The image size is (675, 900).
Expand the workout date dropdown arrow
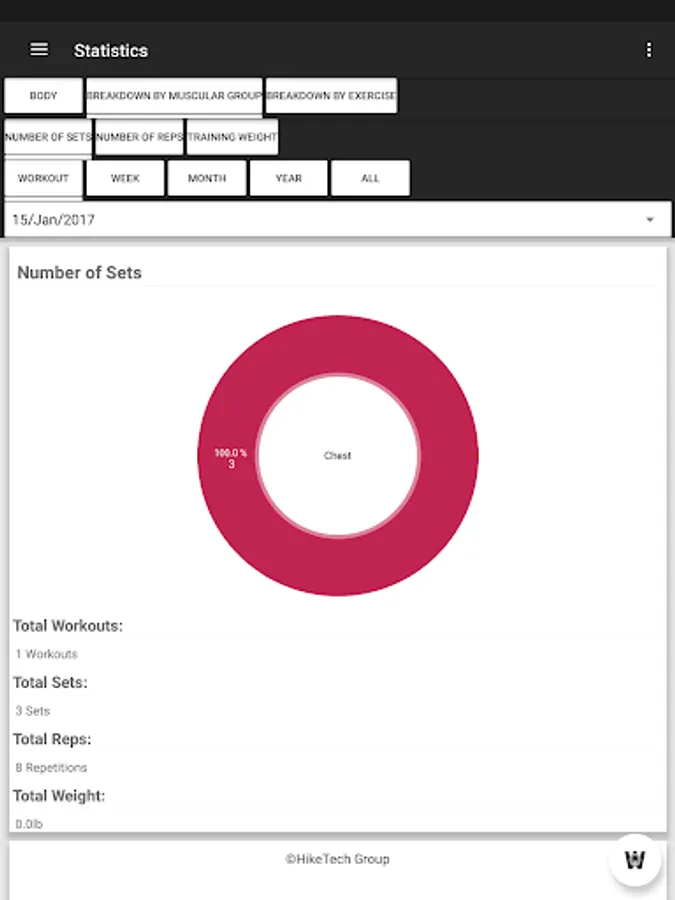650,220
